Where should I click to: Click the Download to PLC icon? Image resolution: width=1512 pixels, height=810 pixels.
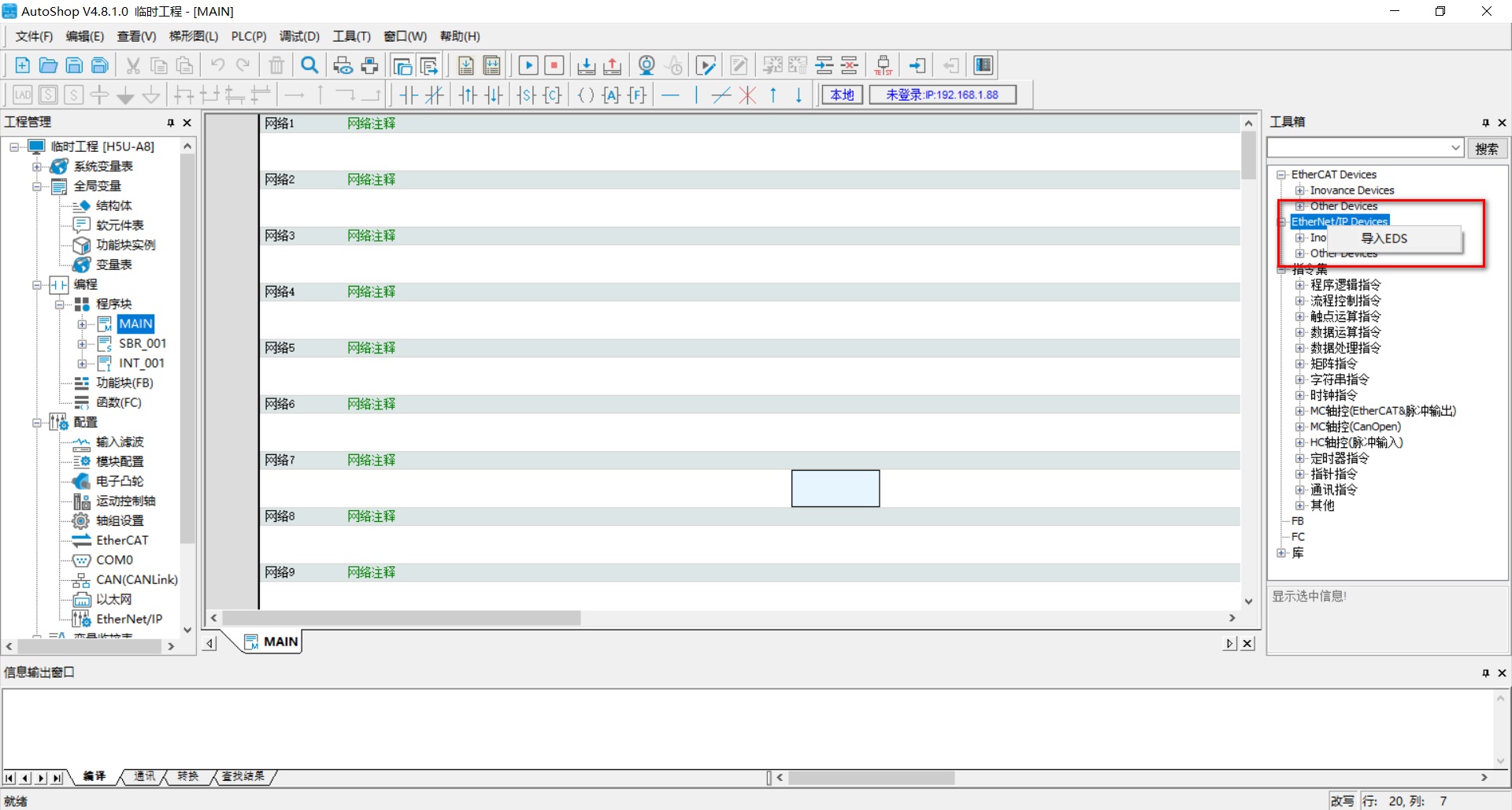[x=586, y=65]
